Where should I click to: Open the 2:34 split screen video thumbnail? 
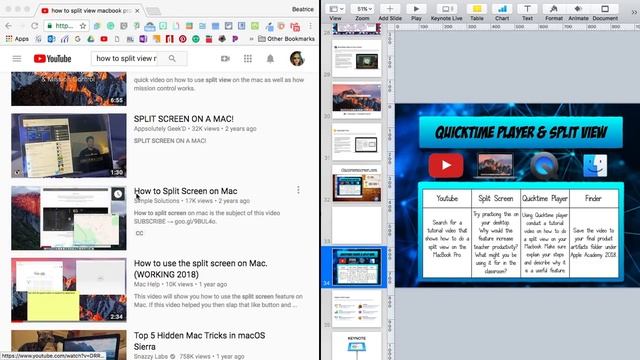69,290
